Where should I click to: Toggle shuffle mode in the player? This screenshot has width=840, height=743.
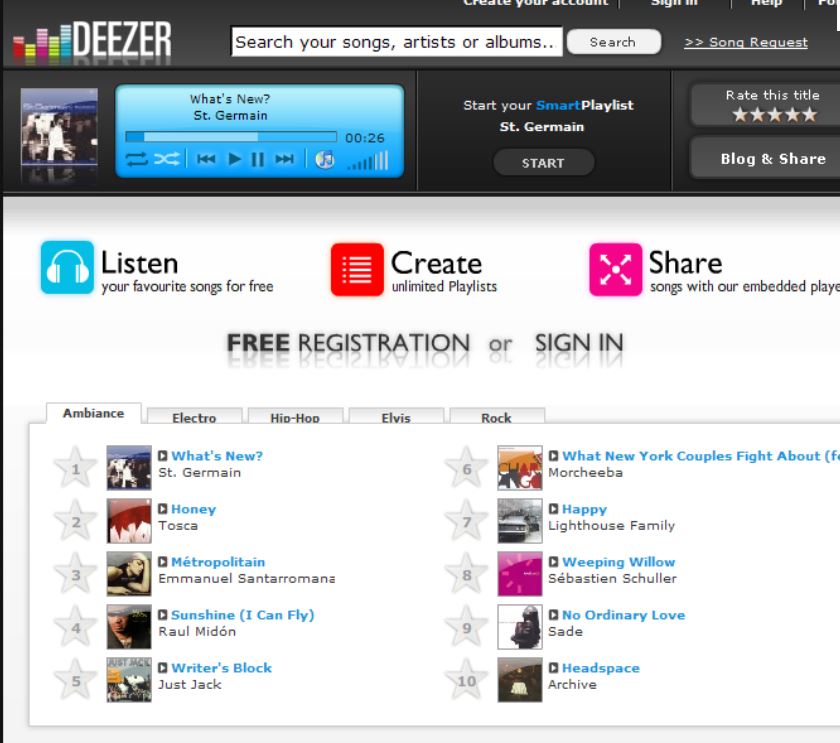(167, 159)
